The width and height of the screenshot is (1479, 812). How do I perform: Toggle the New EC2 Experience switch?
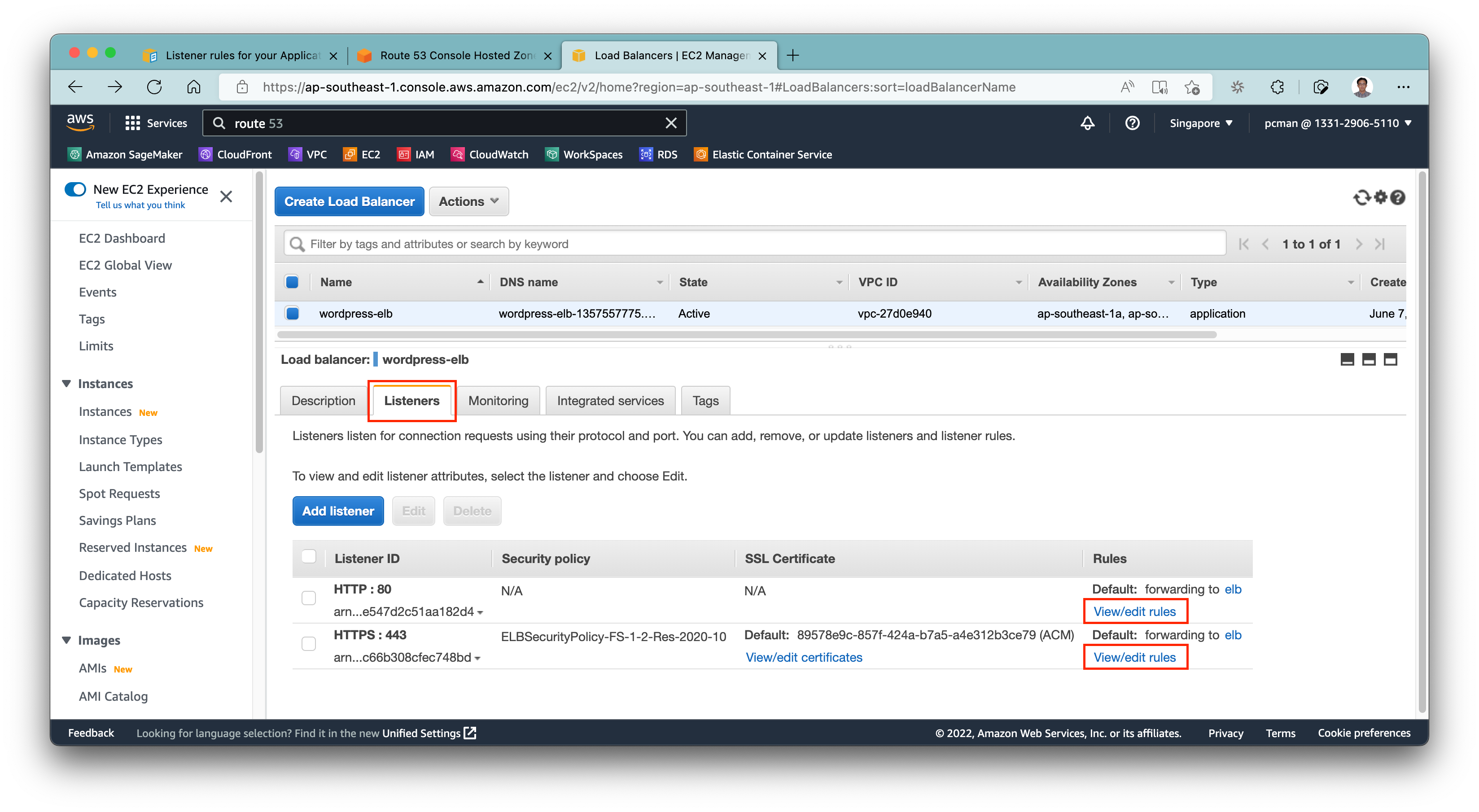coord(75,189)
